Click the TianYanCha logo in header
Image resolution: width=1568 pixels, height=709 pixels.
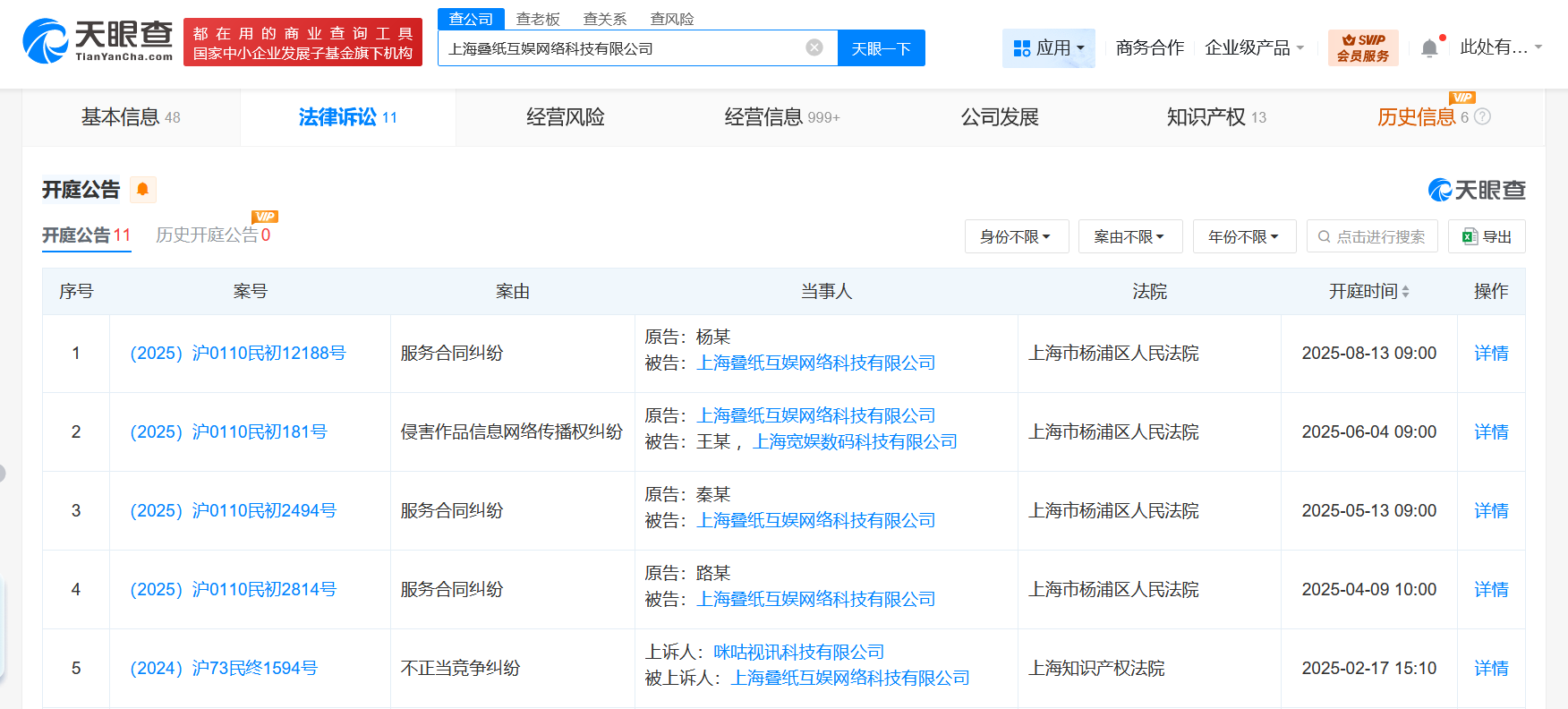click(98, 41)
